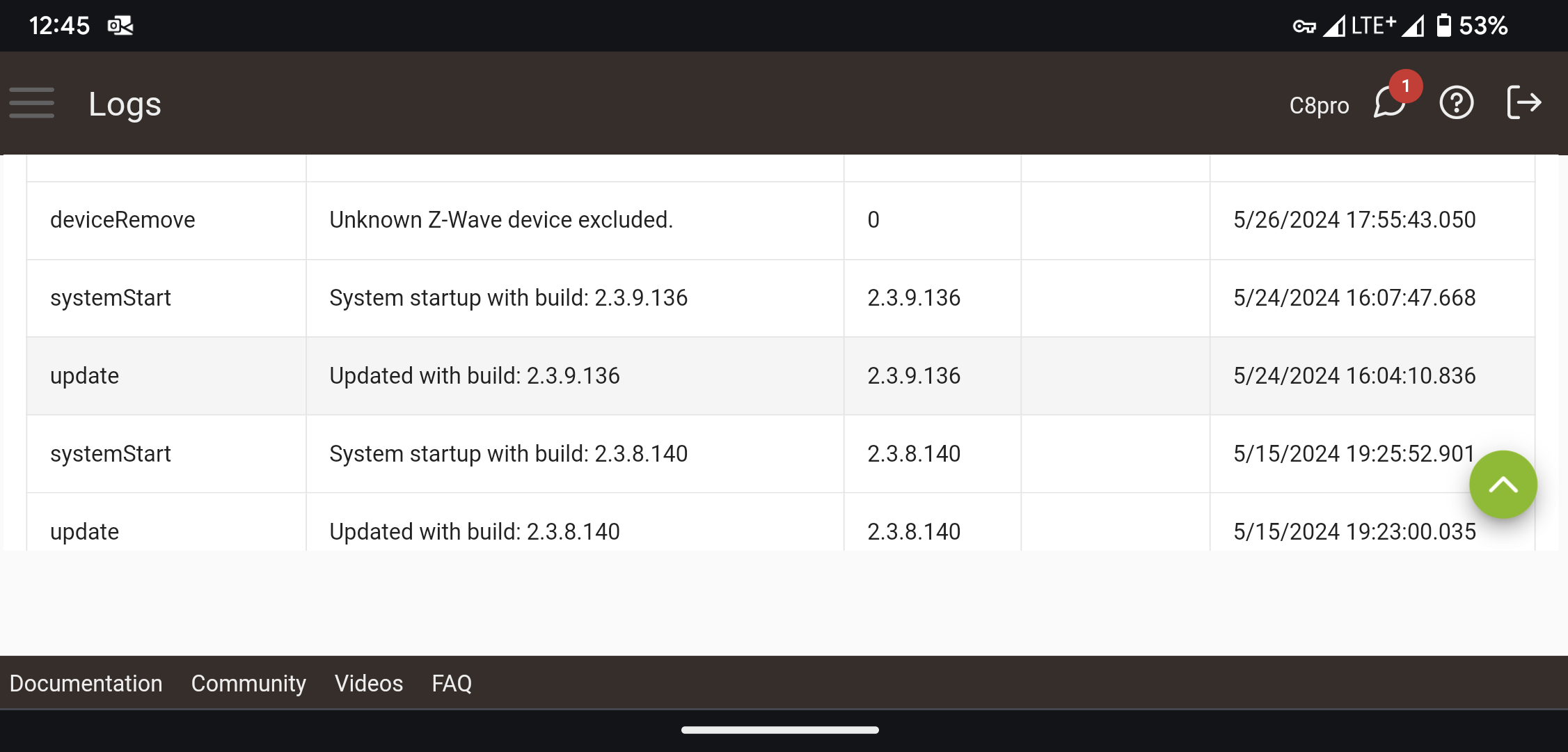Click the update entry for build 2.3.9.136
Screen dimensions: 1568x752
pos(84,376)
